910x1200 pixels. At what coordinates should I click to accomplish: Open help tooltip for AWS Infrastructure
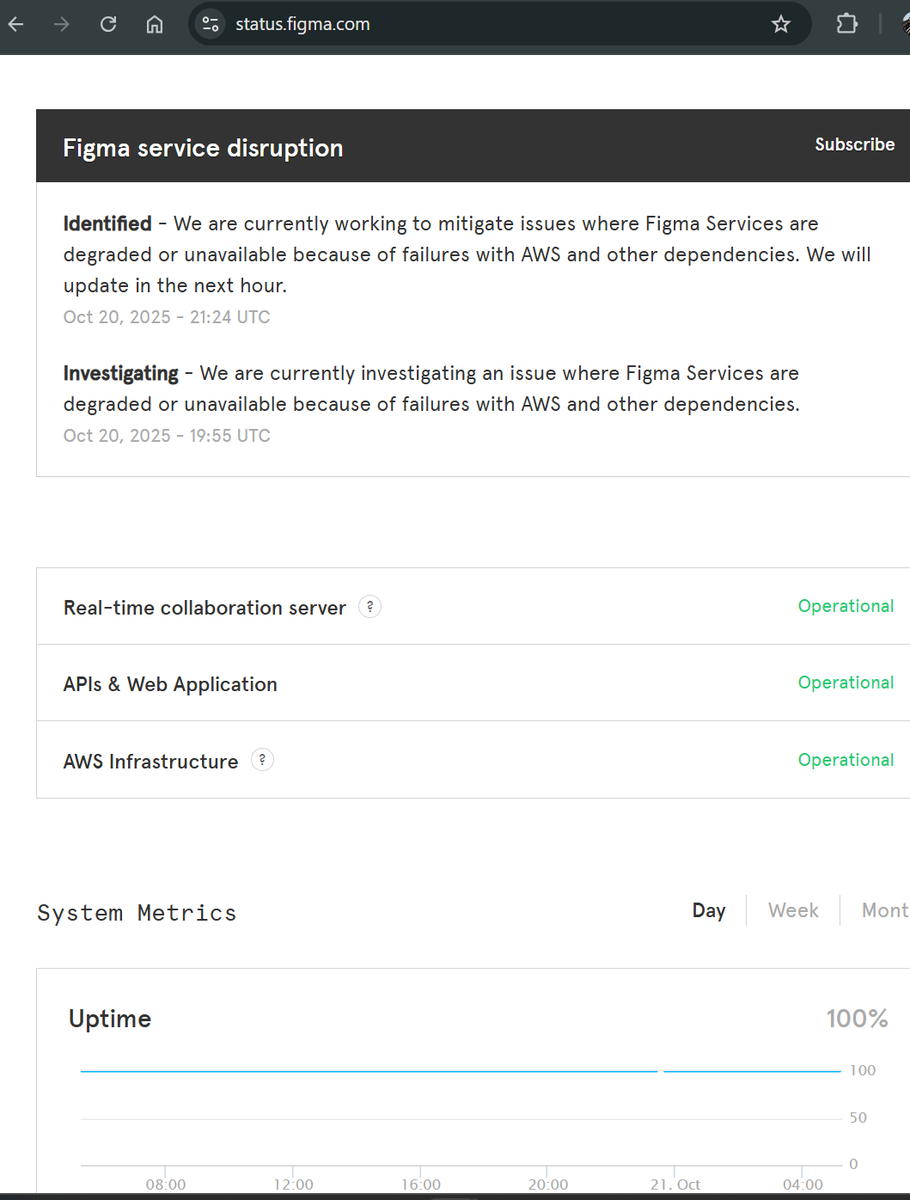[x=262, y=761]
